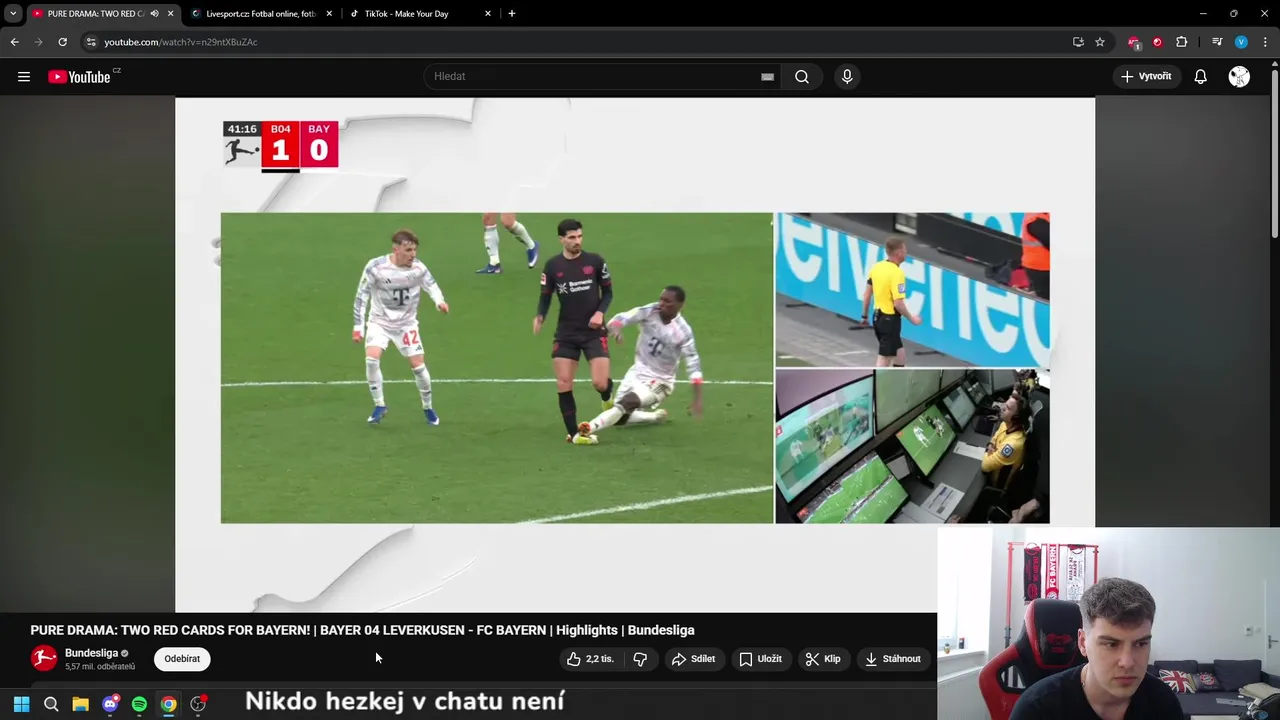
Task: Open the Chrome profile V avatar
Action: point(1241,42)
